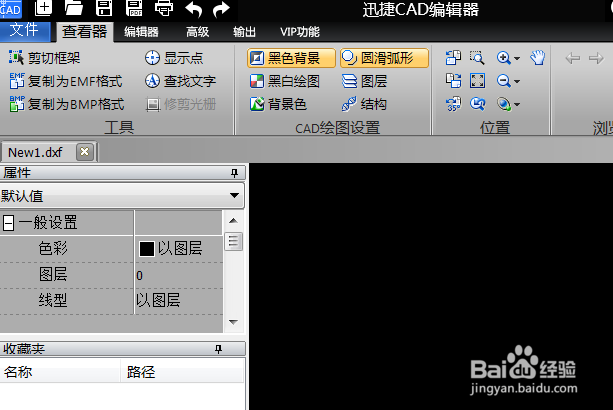613x410 pixels.
Task: Click the browse back arrow
Action: pyautogui.click(x=573, y=59)
